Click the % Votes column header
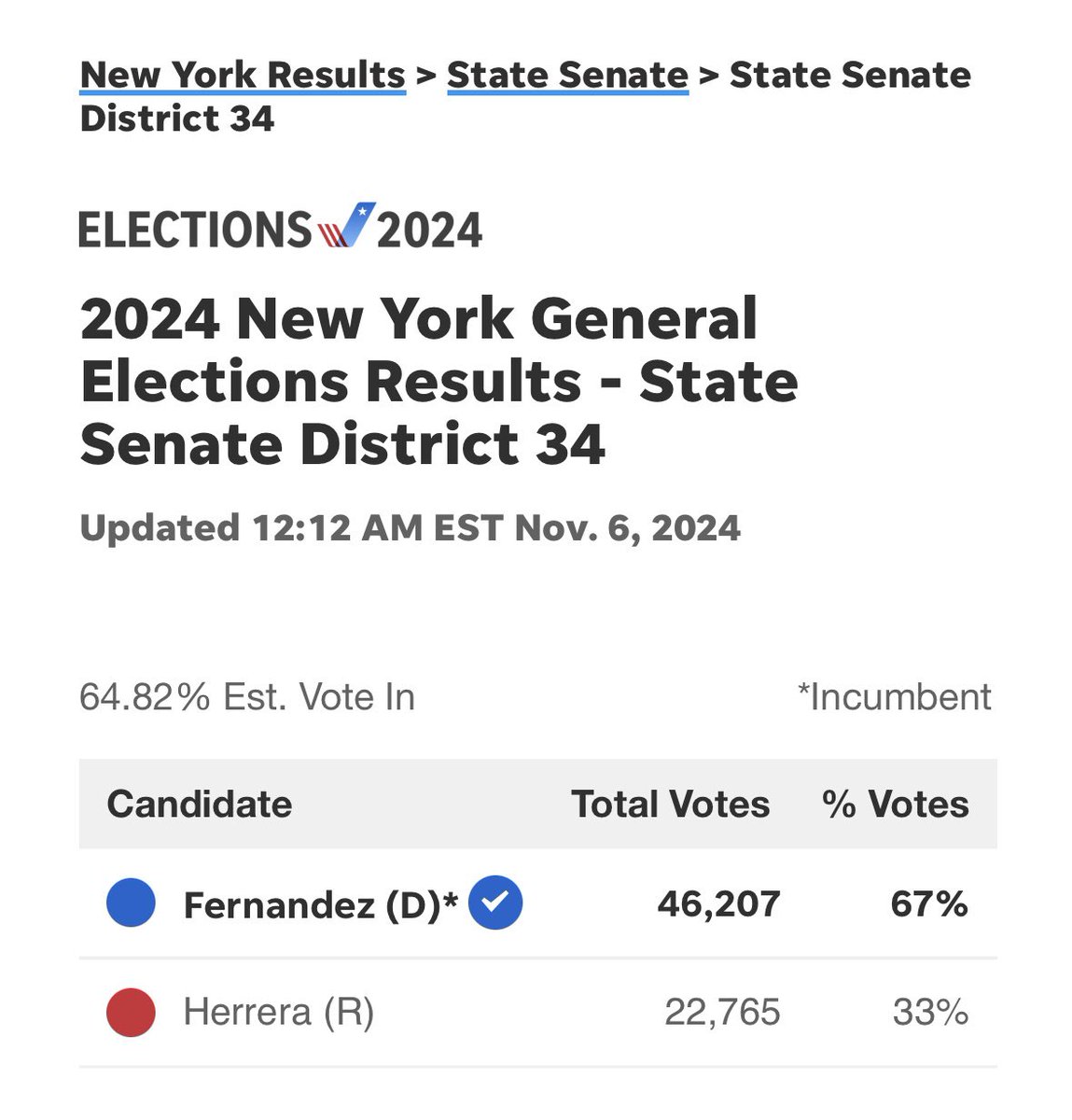 coord(896,804)
